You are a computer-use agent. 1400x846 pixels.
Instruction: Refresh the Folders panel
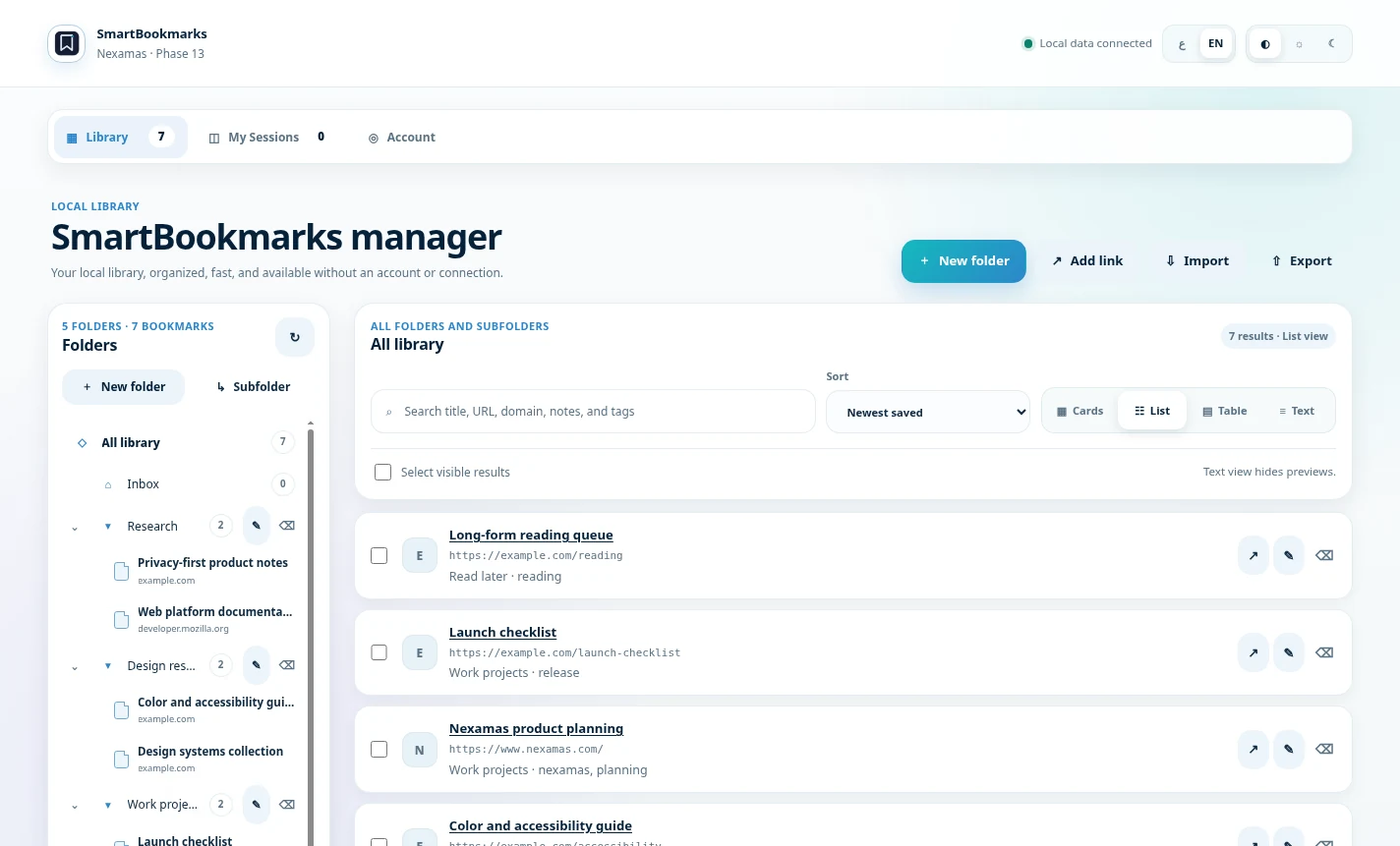[x=295, y=337]
